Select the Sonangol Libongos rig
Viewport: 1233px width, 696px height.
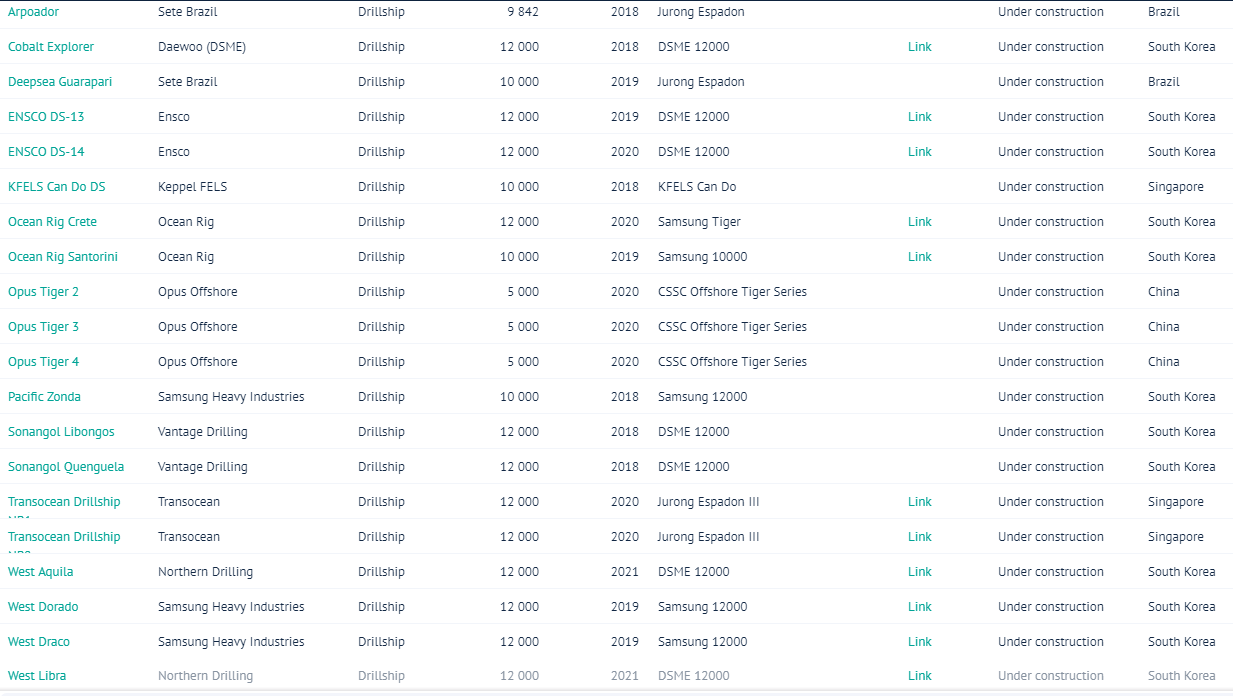click(x=61, y=432)
